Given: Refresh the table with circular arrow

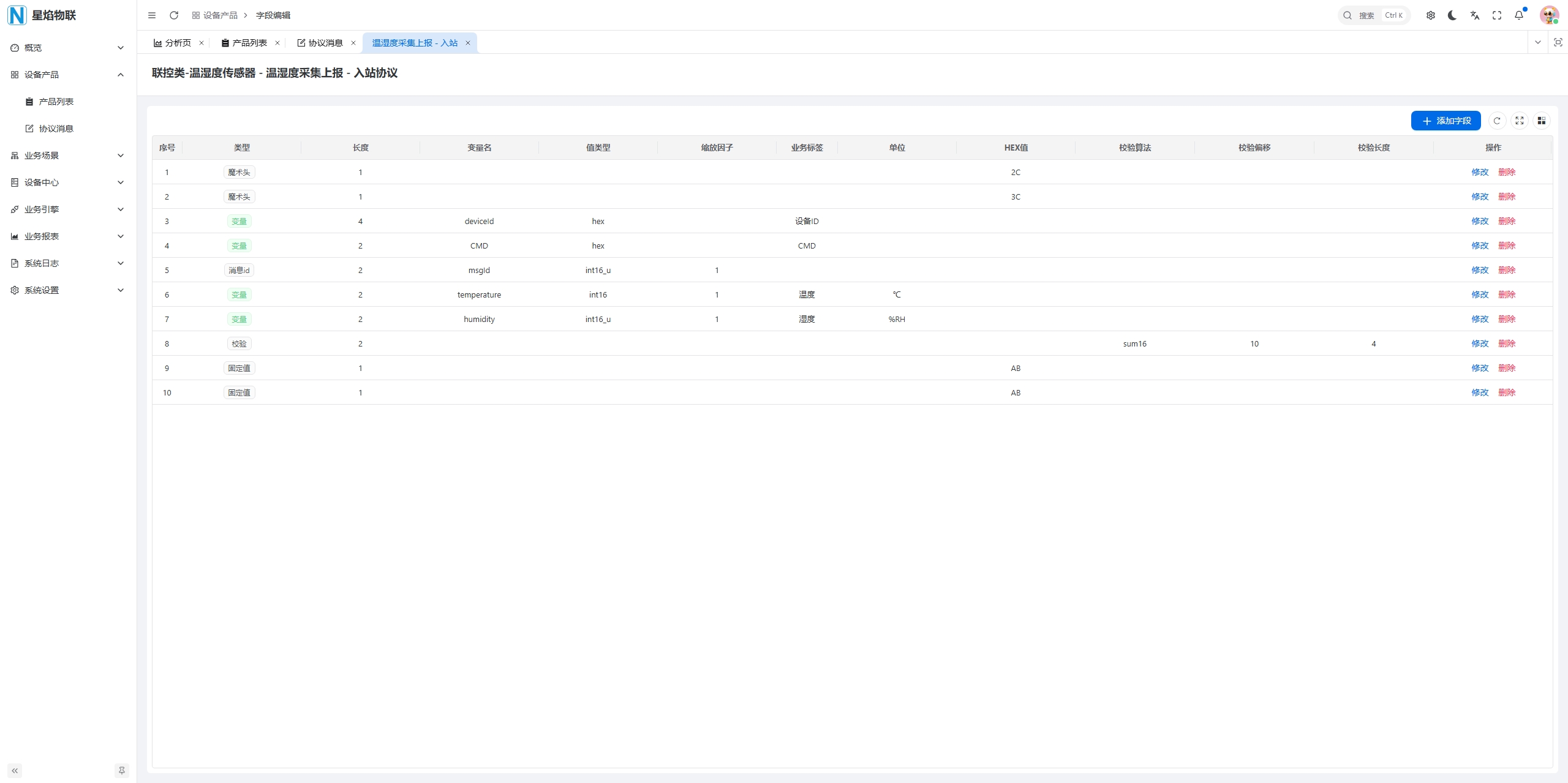Looking at the screenshot, I should coord(1497,121).
